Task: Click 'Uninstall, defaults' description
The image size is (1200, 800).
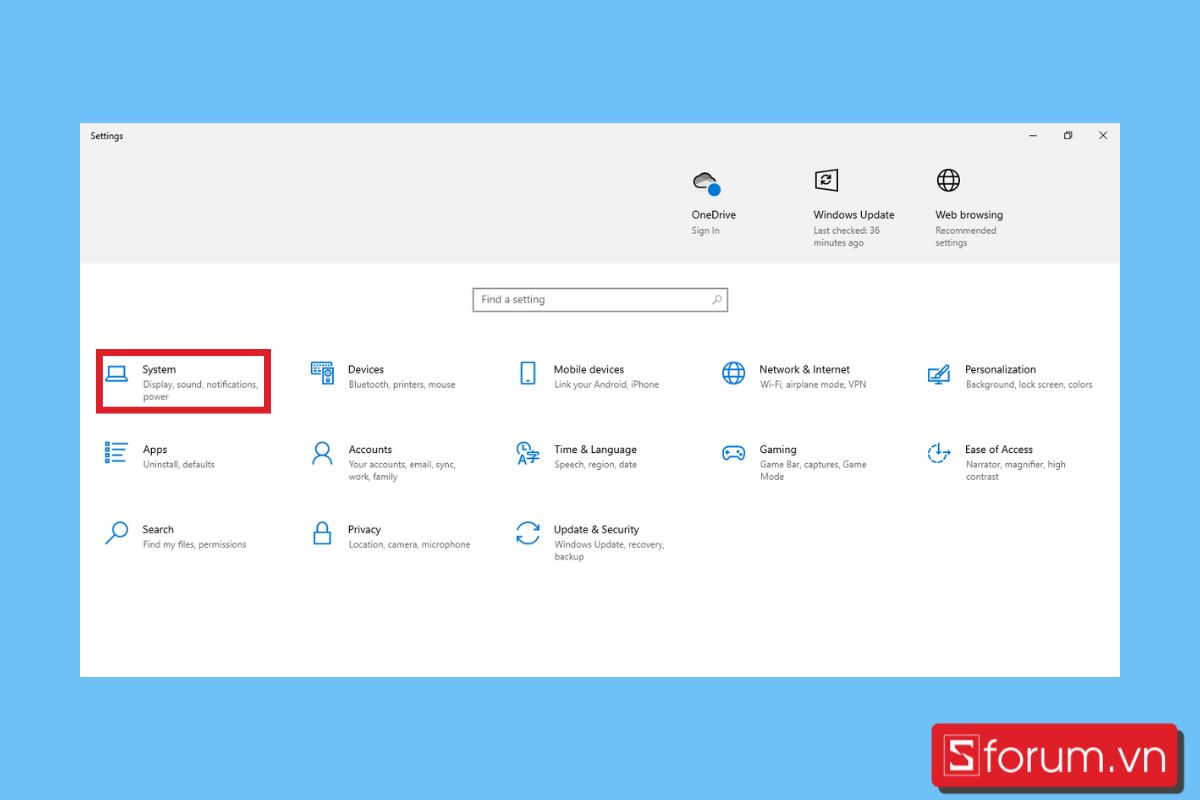Action: tap(179, 465)
